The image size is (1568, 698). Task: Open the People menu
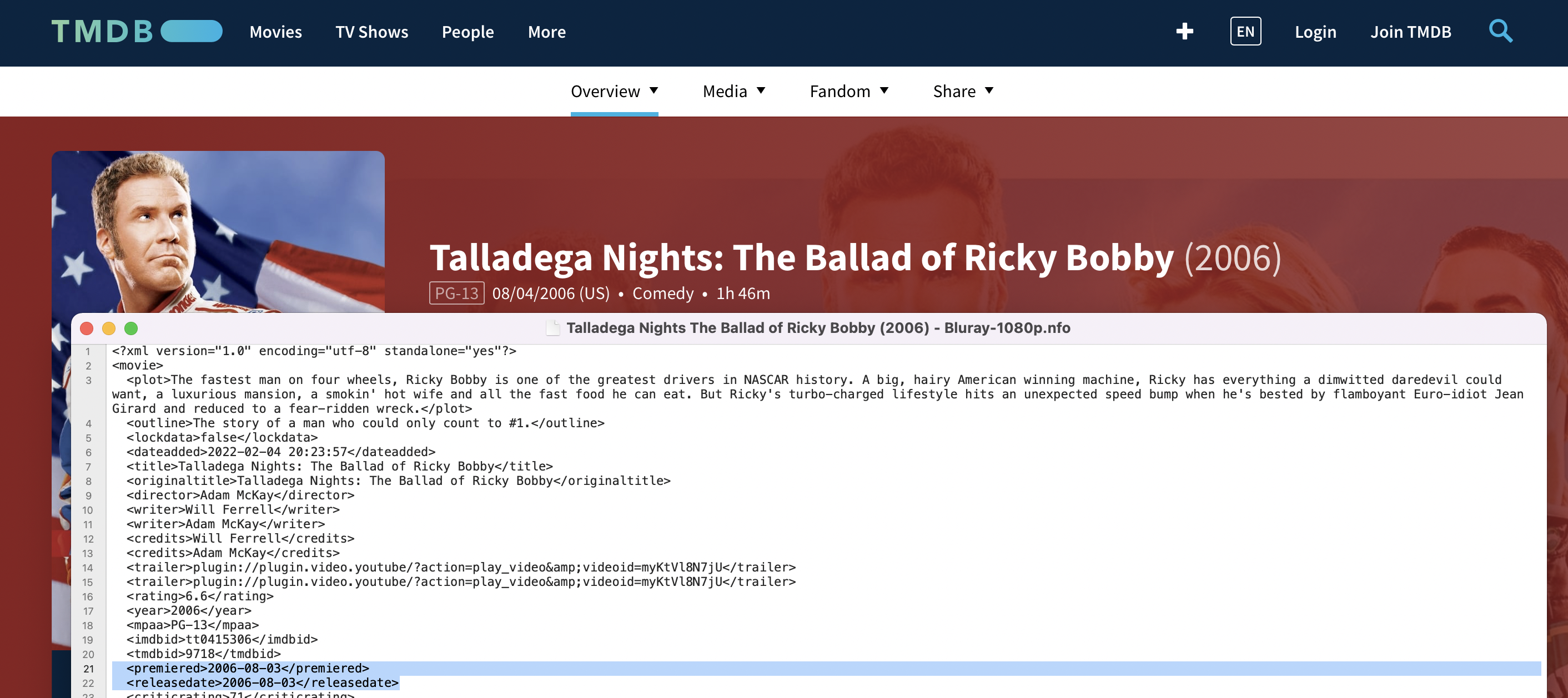(x=468, y=32)
